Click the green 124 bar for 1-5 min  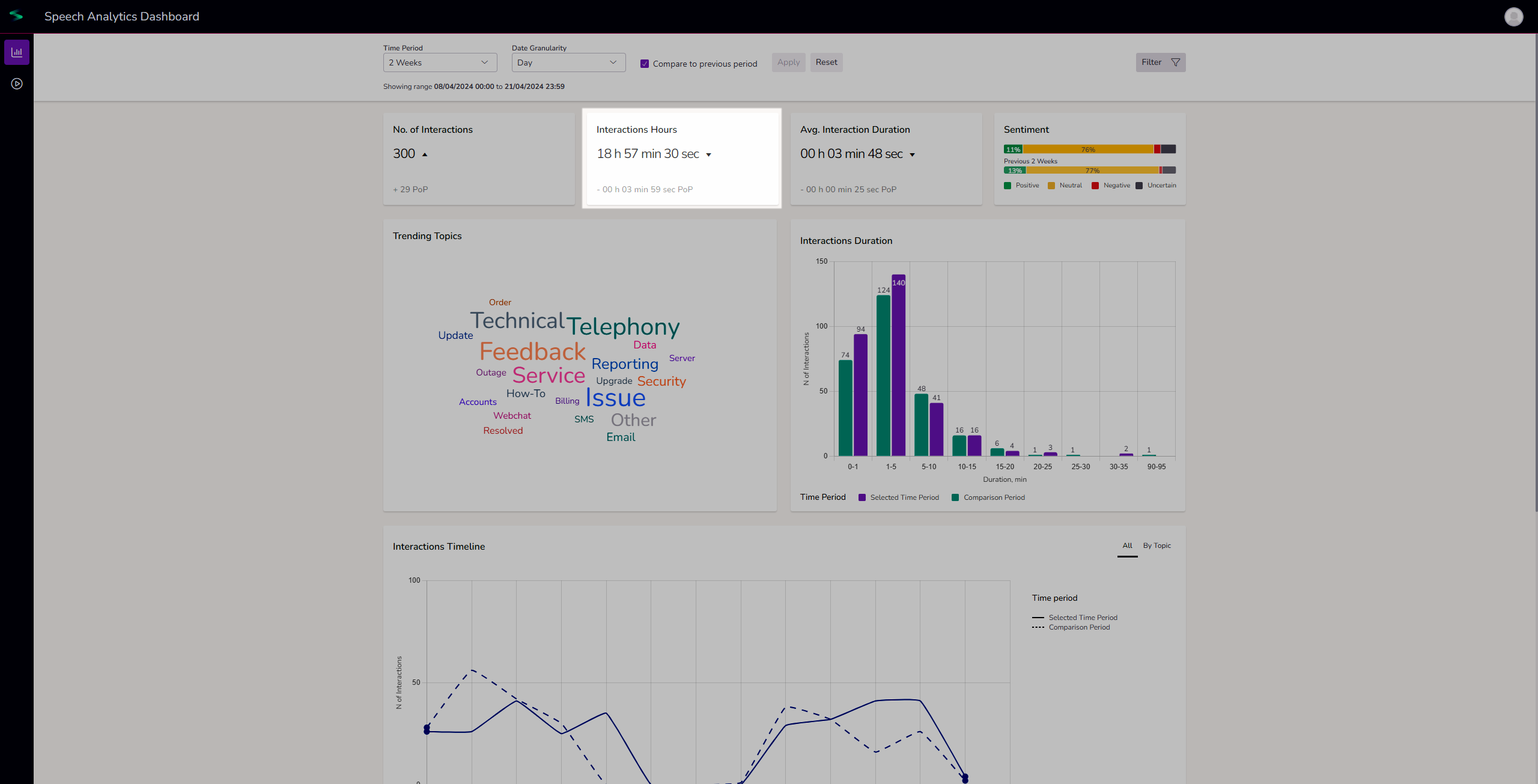pos(883,375)
